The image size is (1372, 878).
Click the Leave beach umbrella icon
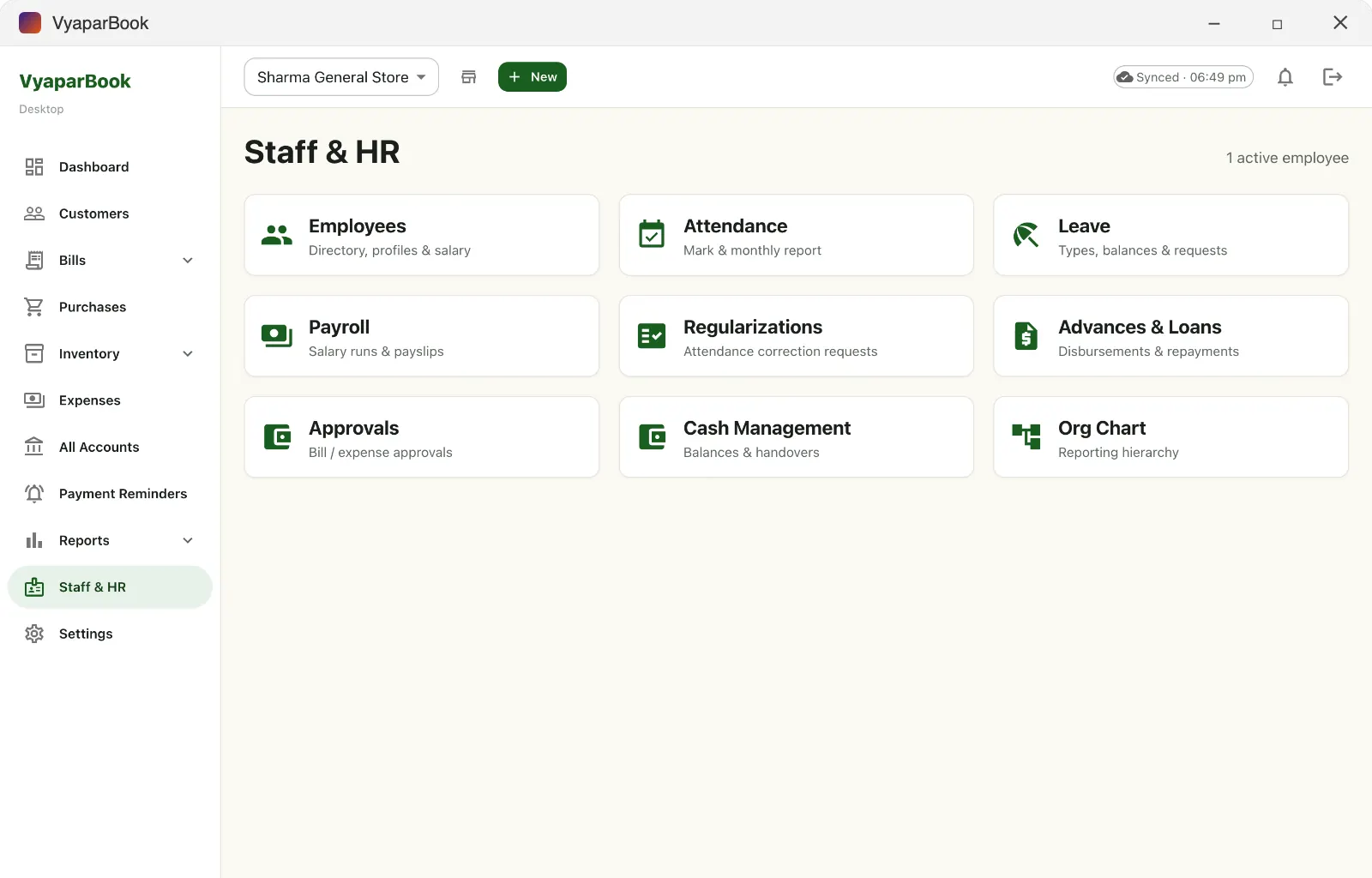[1026, 234]
